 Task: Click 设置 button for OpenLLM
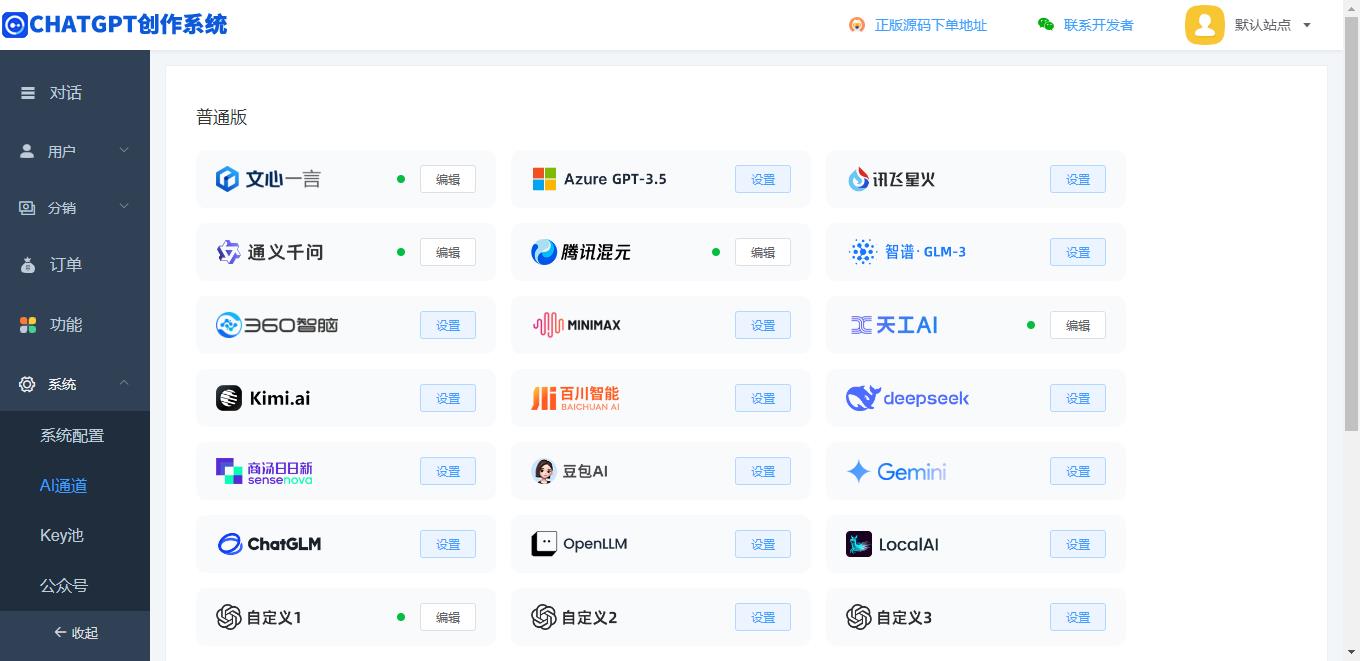point(763,545)
